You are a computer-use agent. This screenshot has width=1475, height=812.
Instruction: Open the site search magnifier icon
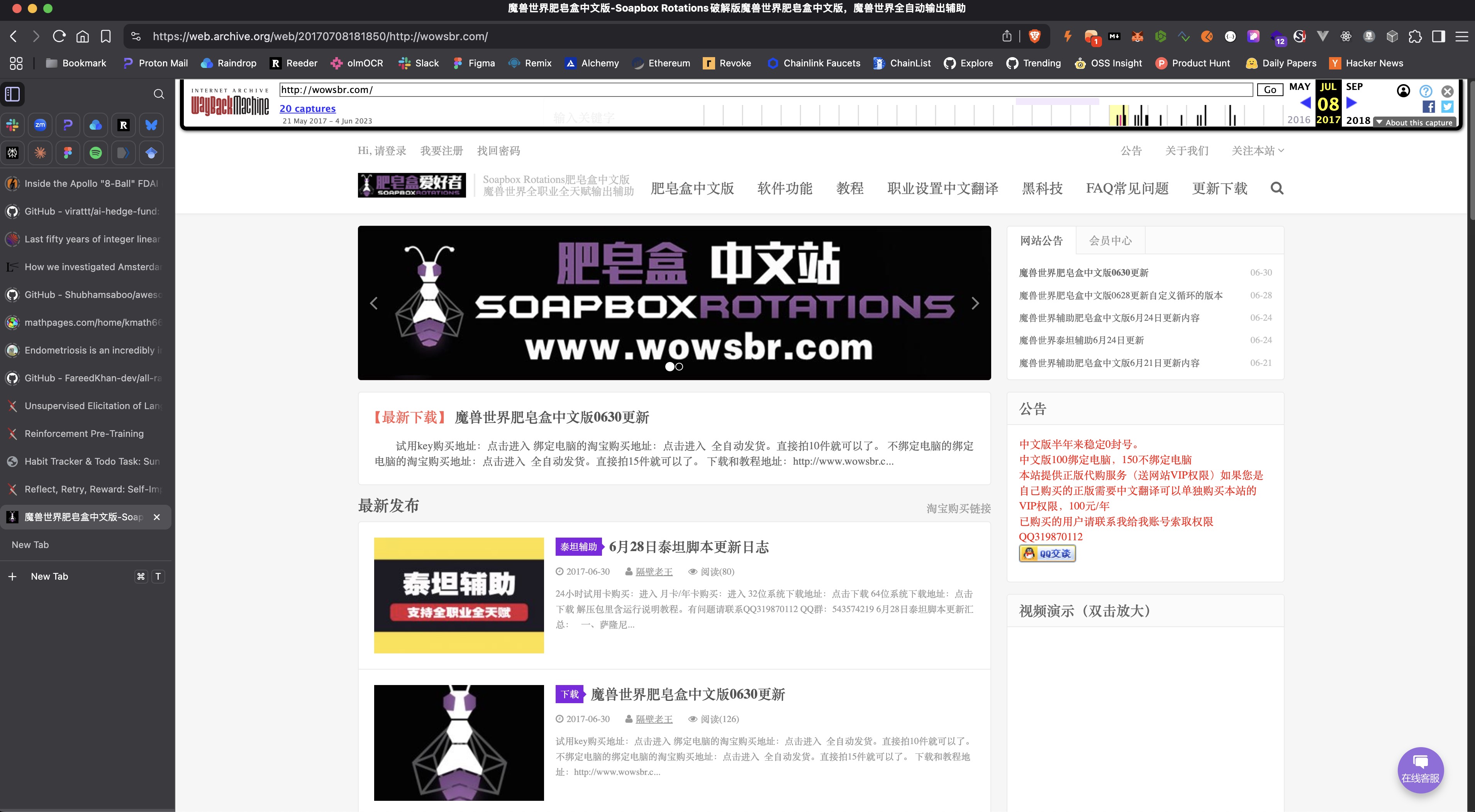click(1276, 188)
